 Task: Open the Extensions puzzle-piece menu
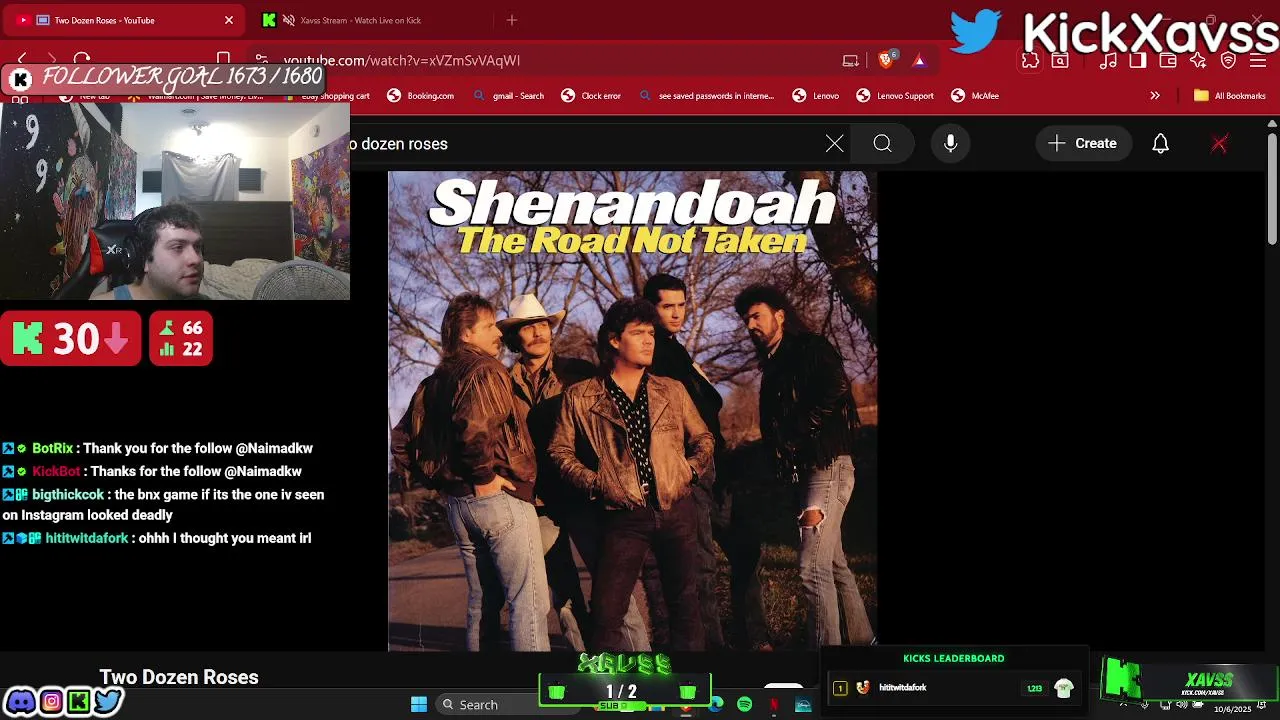[x=1030, y=61]
